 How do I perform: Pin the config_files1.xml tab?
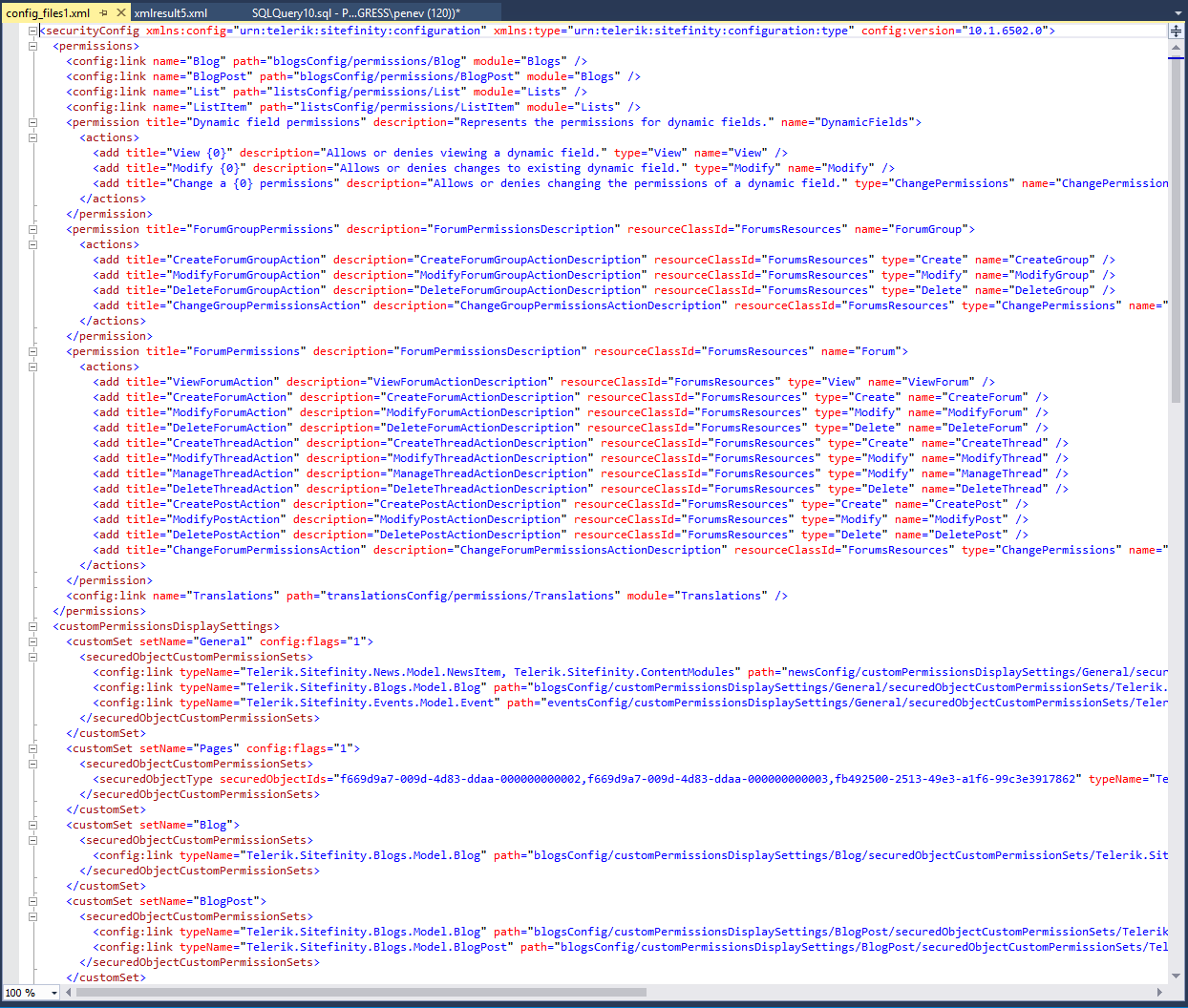tap(104, 13)
